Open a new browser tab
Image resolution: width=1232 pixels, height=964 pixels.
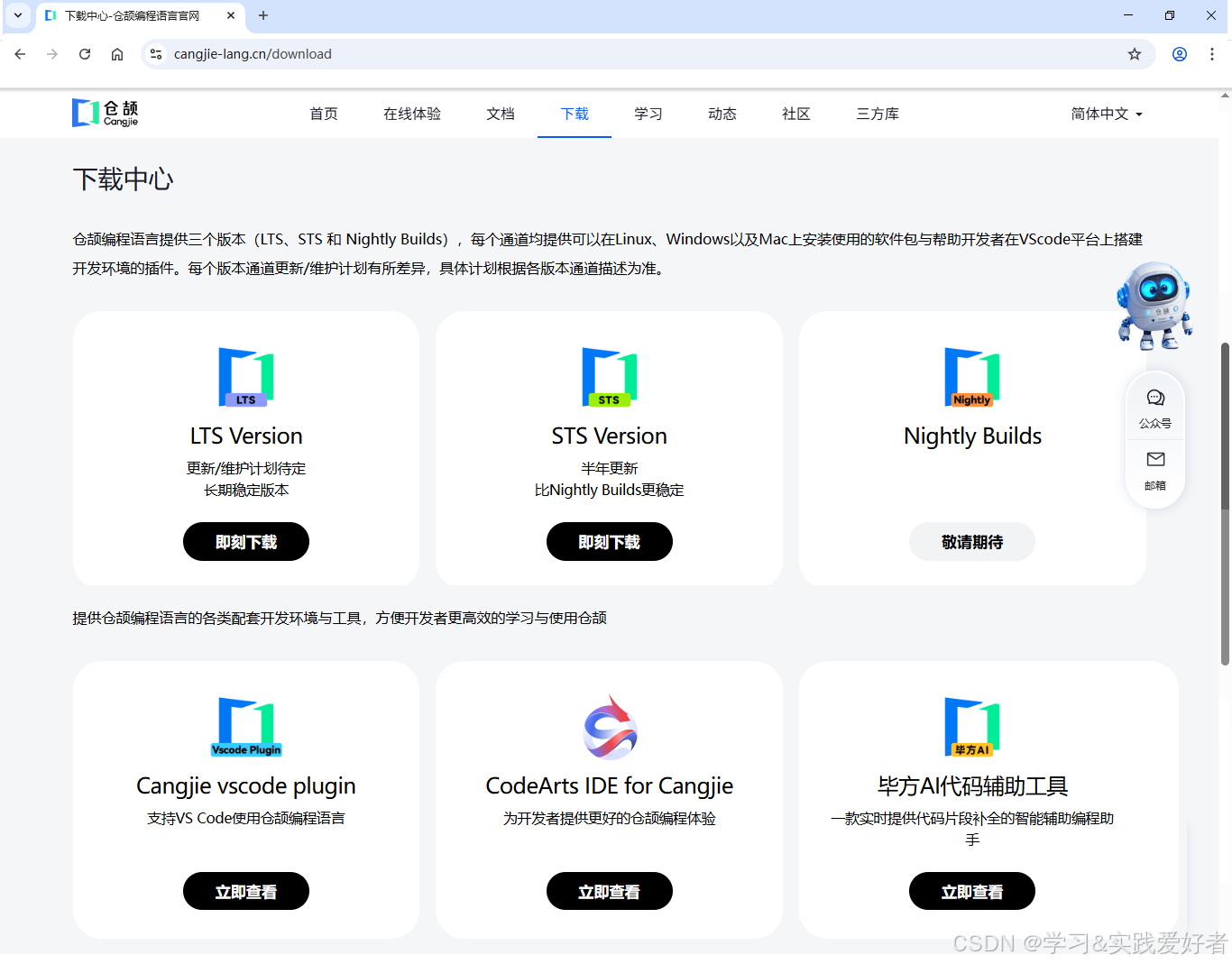263,15
